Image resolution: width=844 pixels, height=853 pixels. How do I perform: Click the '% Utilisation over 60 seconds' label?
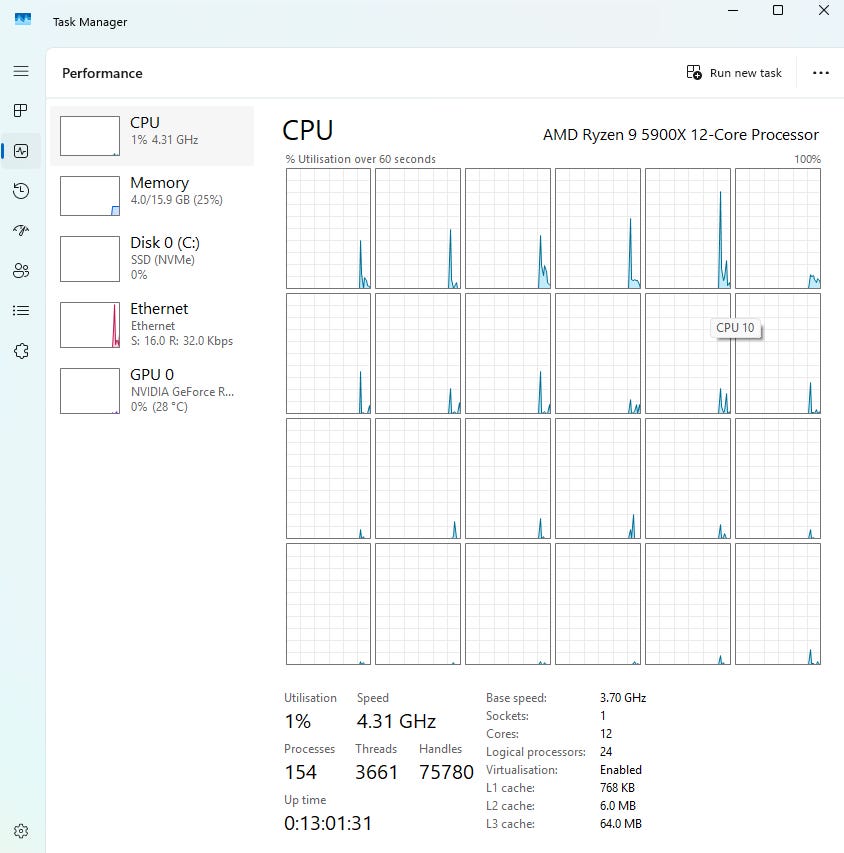coord(360,159)
